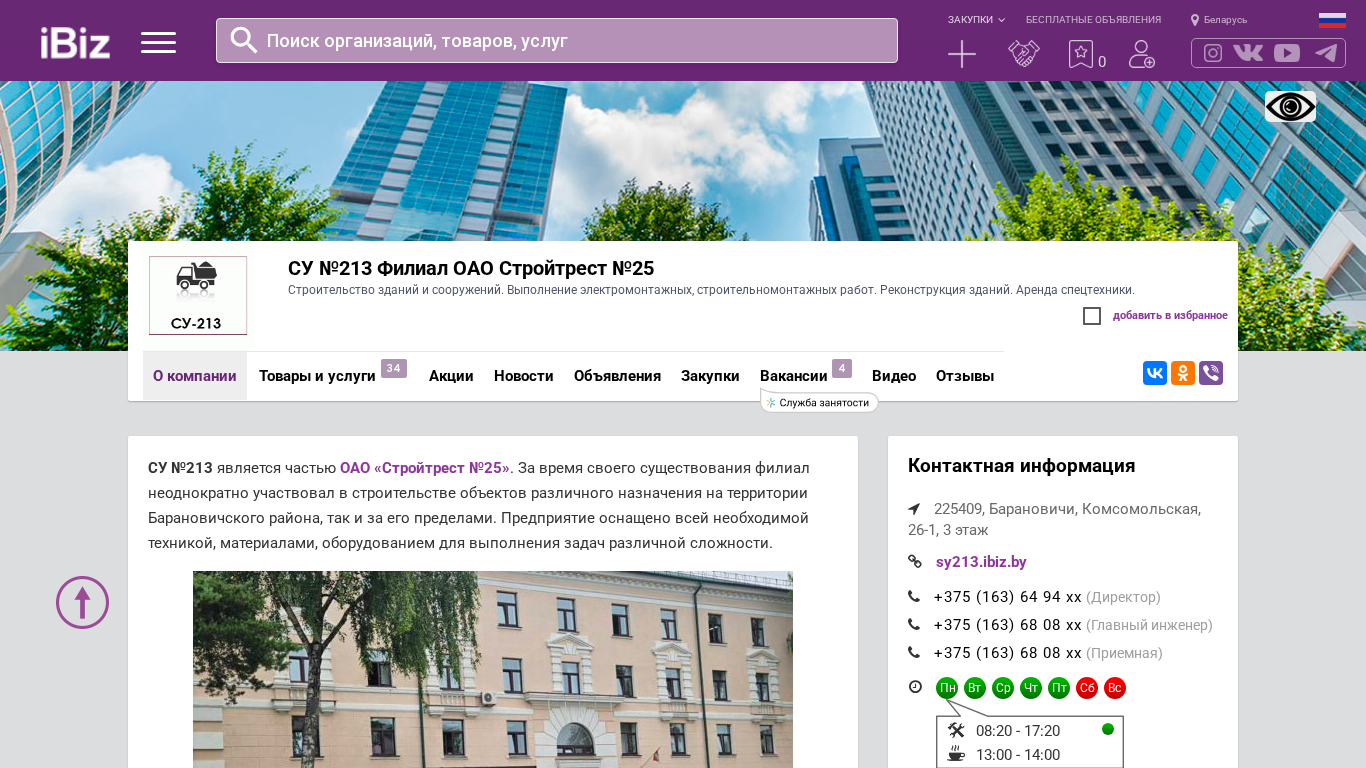Viewport: 1366px width, 768px height.
Task: Open iBiz YouTube channel icon
Action: (x=1287, y=53)
